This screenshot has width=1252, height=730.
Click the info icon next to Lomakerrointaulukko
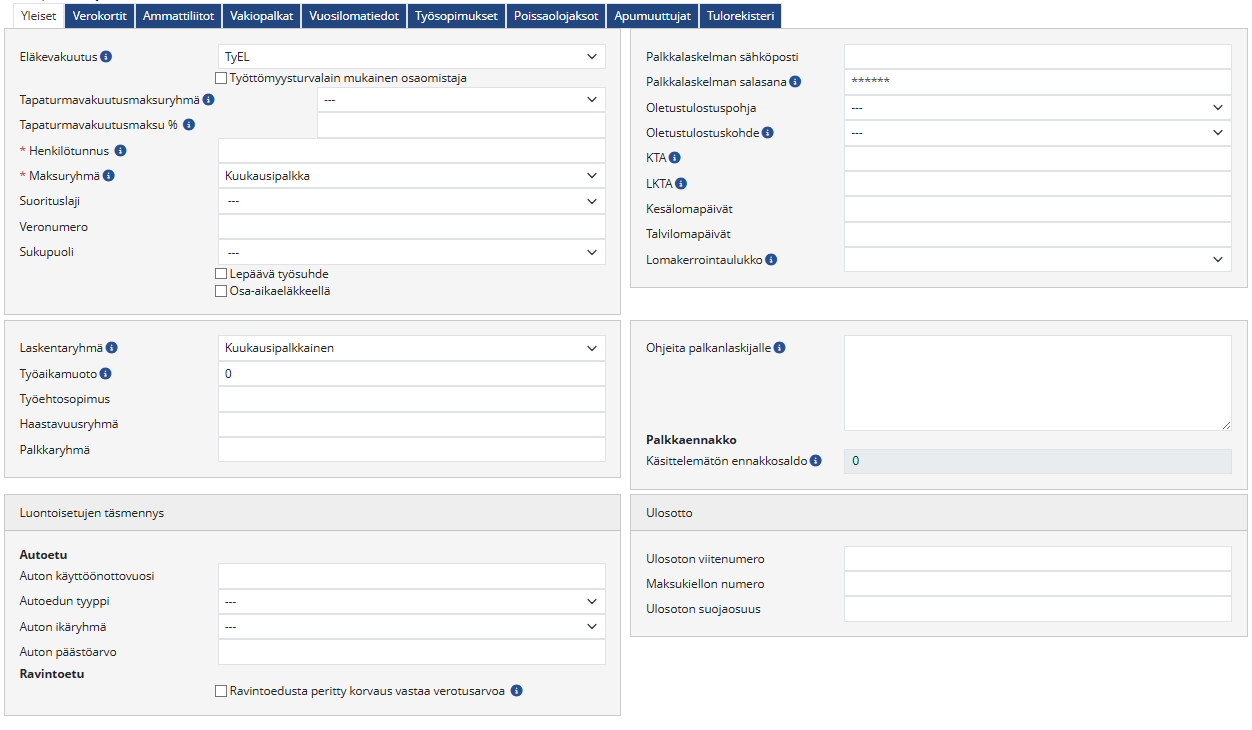click(x=772, y=260)
